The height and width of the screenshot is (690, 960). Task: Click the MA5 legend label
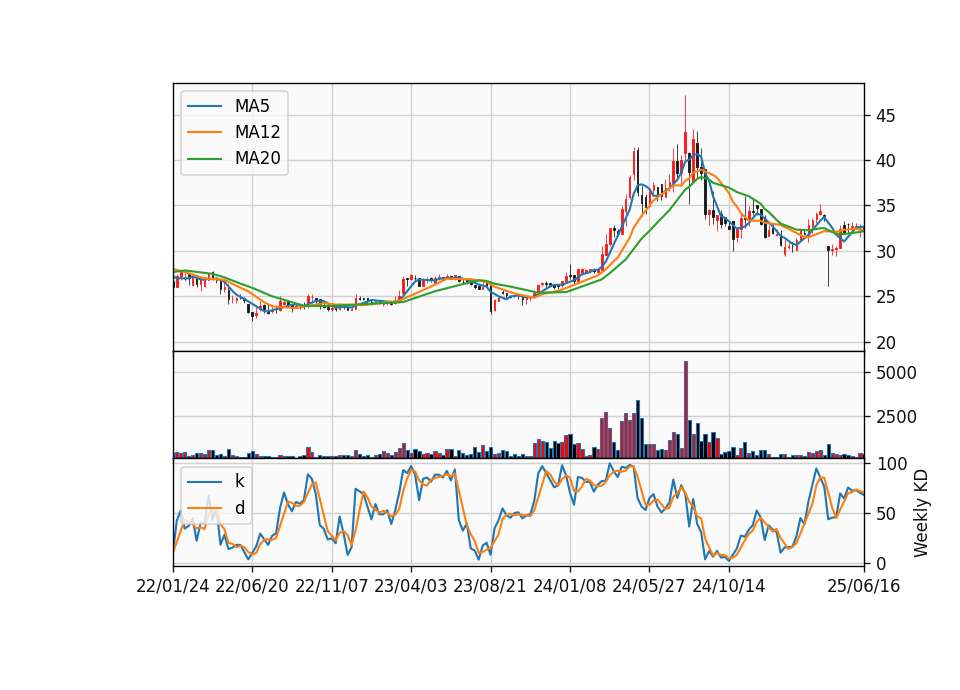pos(252,106)
